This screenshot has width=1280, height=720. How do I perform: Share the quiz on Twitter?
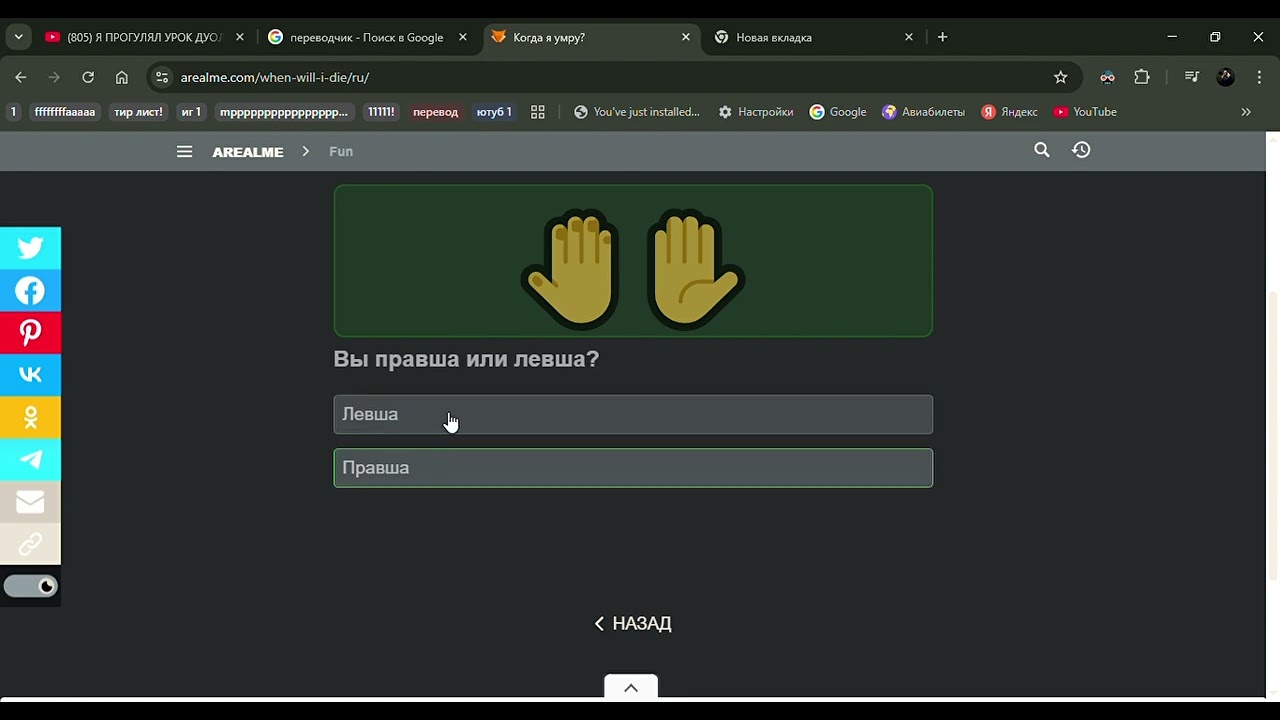coord(30,248)
